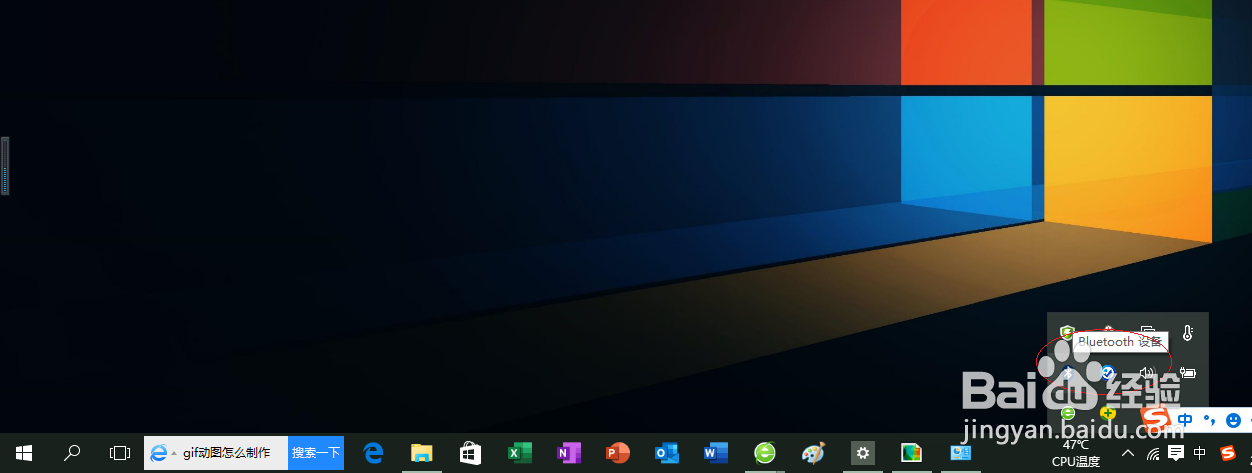Click the green e browser icon in overflow
Image resolution: width=1252 pixels, height=473 pixels.
tap(1068, 412)
